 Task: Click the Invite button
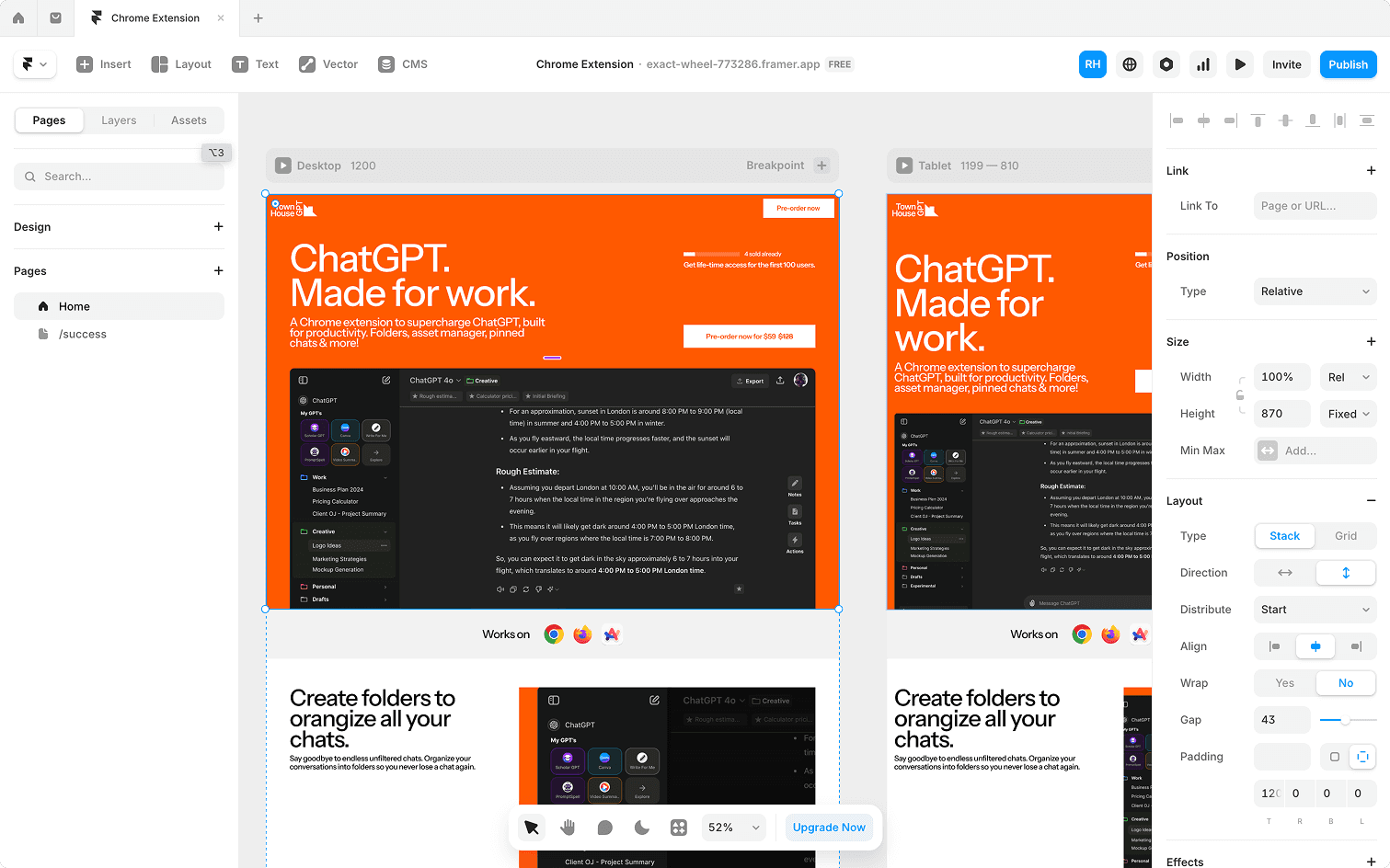click(x=1287, y=64)
